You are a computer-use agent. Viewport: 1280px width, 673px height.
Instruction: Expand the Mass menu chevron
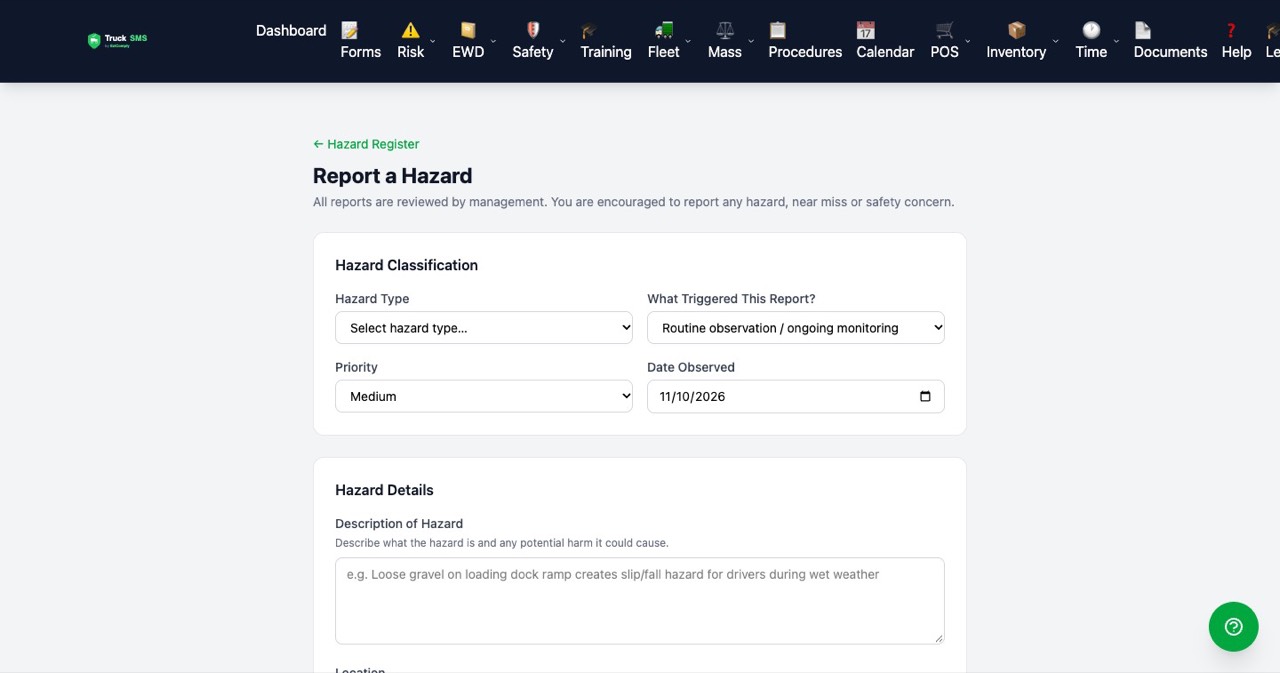tap(751, 41)
